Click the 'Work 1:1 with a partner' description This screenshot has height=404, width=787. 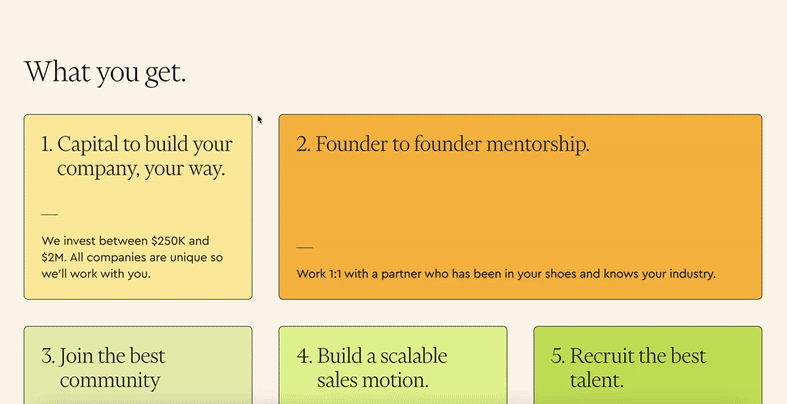click(x=506, y=274)
